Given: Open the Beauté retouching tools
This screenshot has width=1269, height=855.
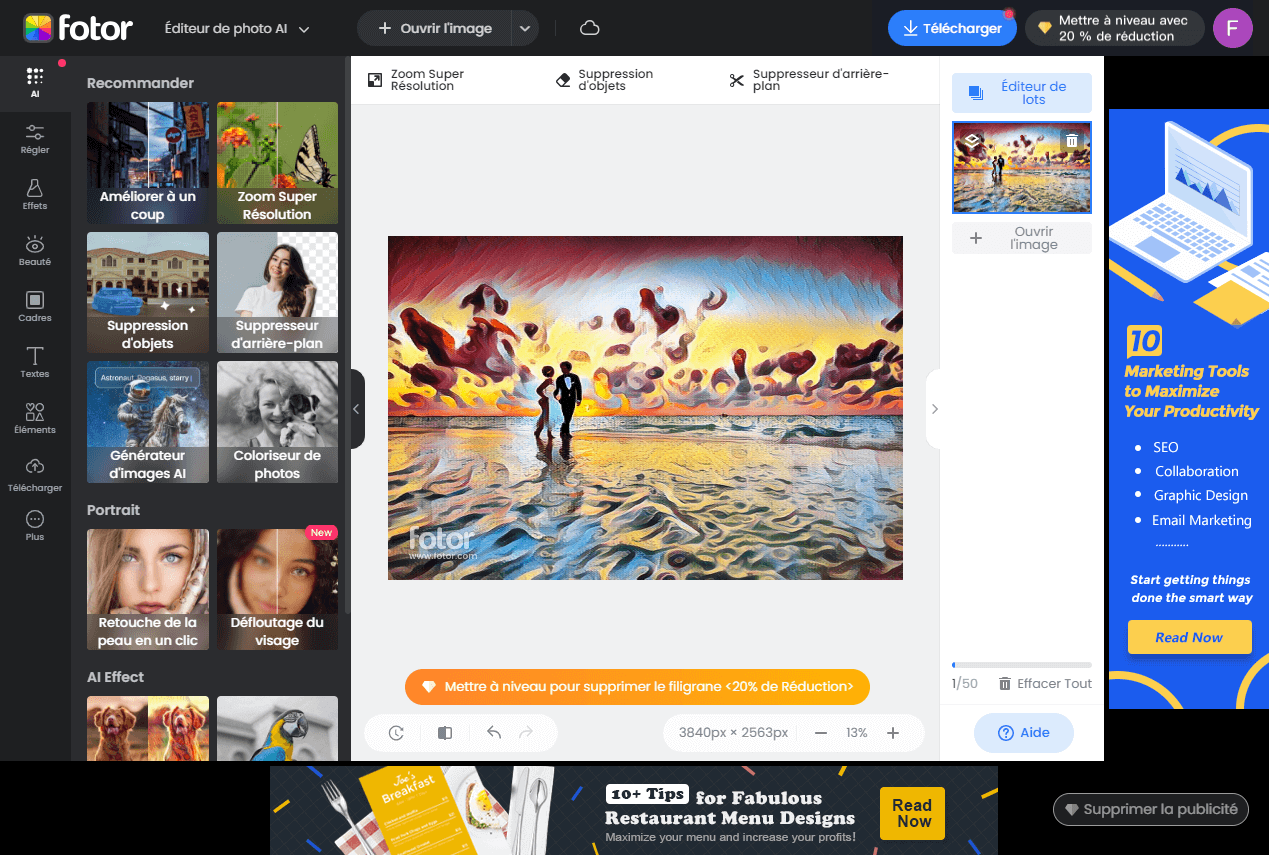Looking at the screenshot, I should click(x=34, y=250).
